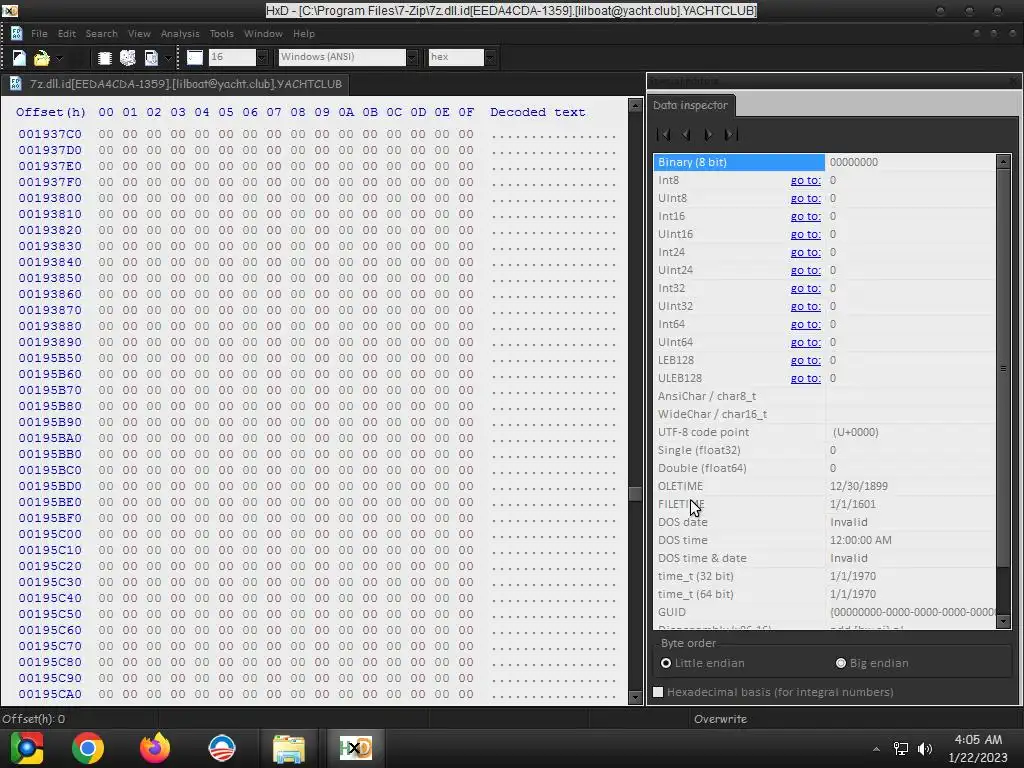This screenshot has height=768, width=1024.
Task: Select the GUID row in inspector
Action: tap(824, 612)
